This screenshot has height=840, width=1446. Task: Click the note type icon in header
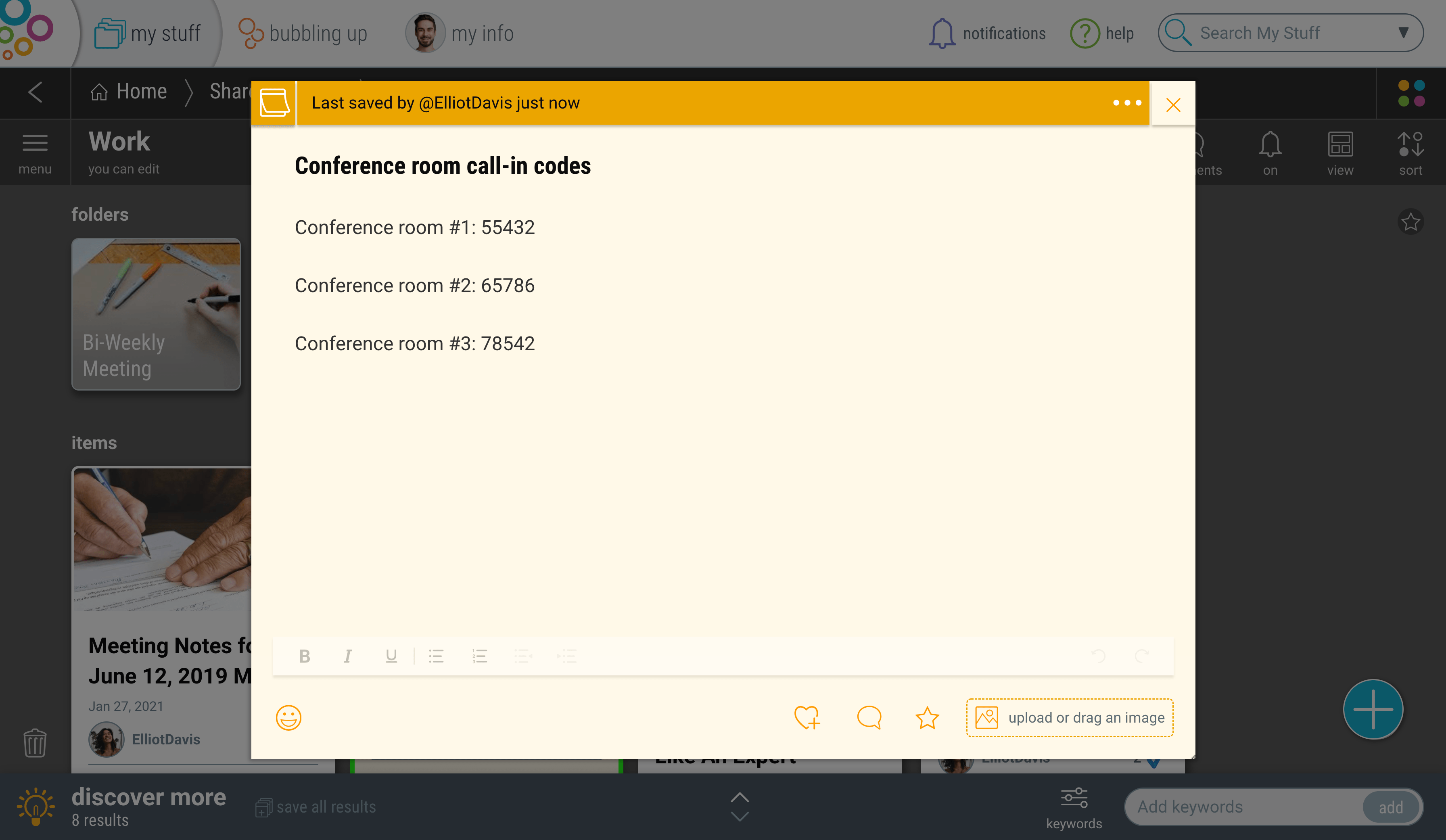point(274,103)
